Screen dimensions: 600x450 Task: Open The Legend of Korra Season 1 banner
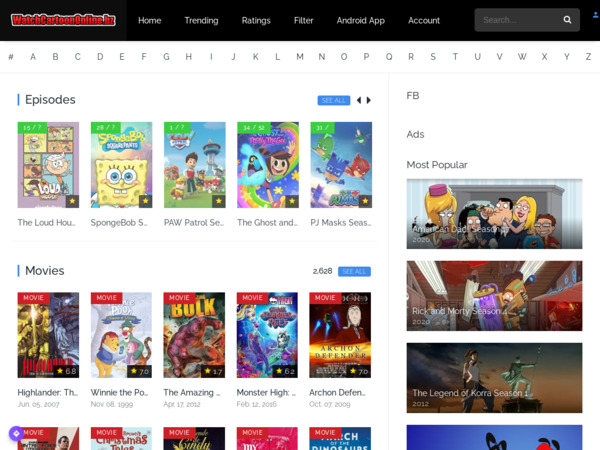coord(494,378)
